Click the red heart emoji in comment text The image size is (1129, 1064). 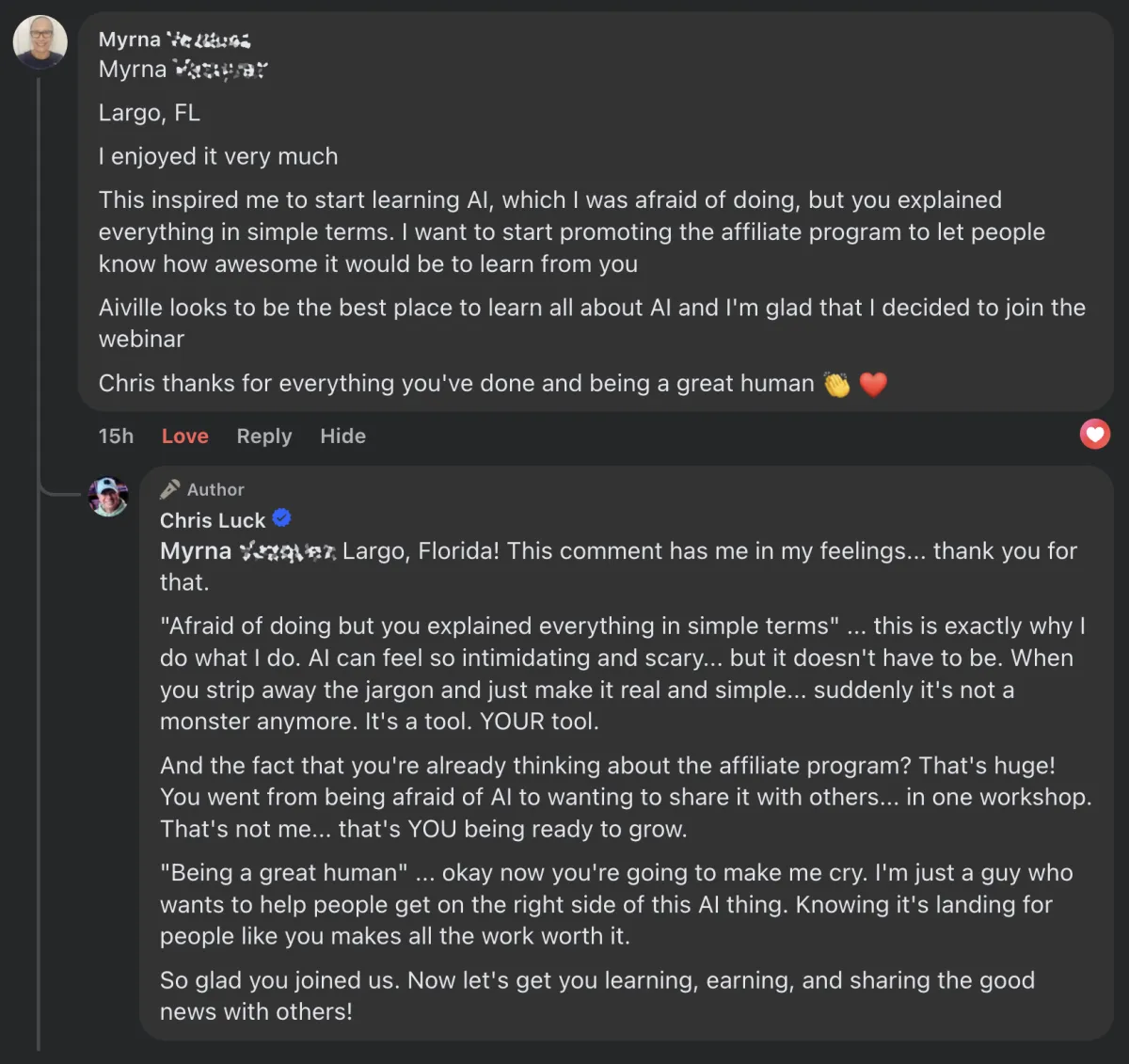coord(873,385)
